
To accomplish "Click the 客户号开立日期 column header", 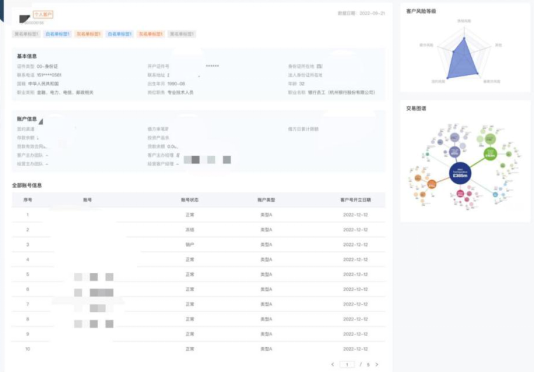I will click(x=356, y=200).
